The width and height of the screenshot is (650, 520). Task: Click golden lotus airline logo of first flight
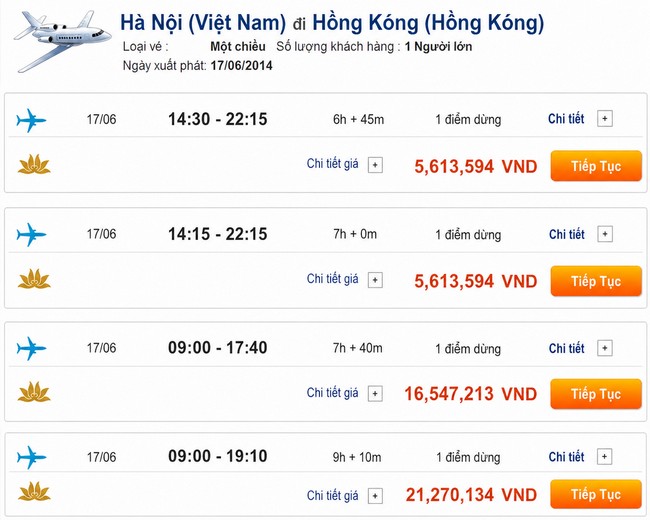34,164
